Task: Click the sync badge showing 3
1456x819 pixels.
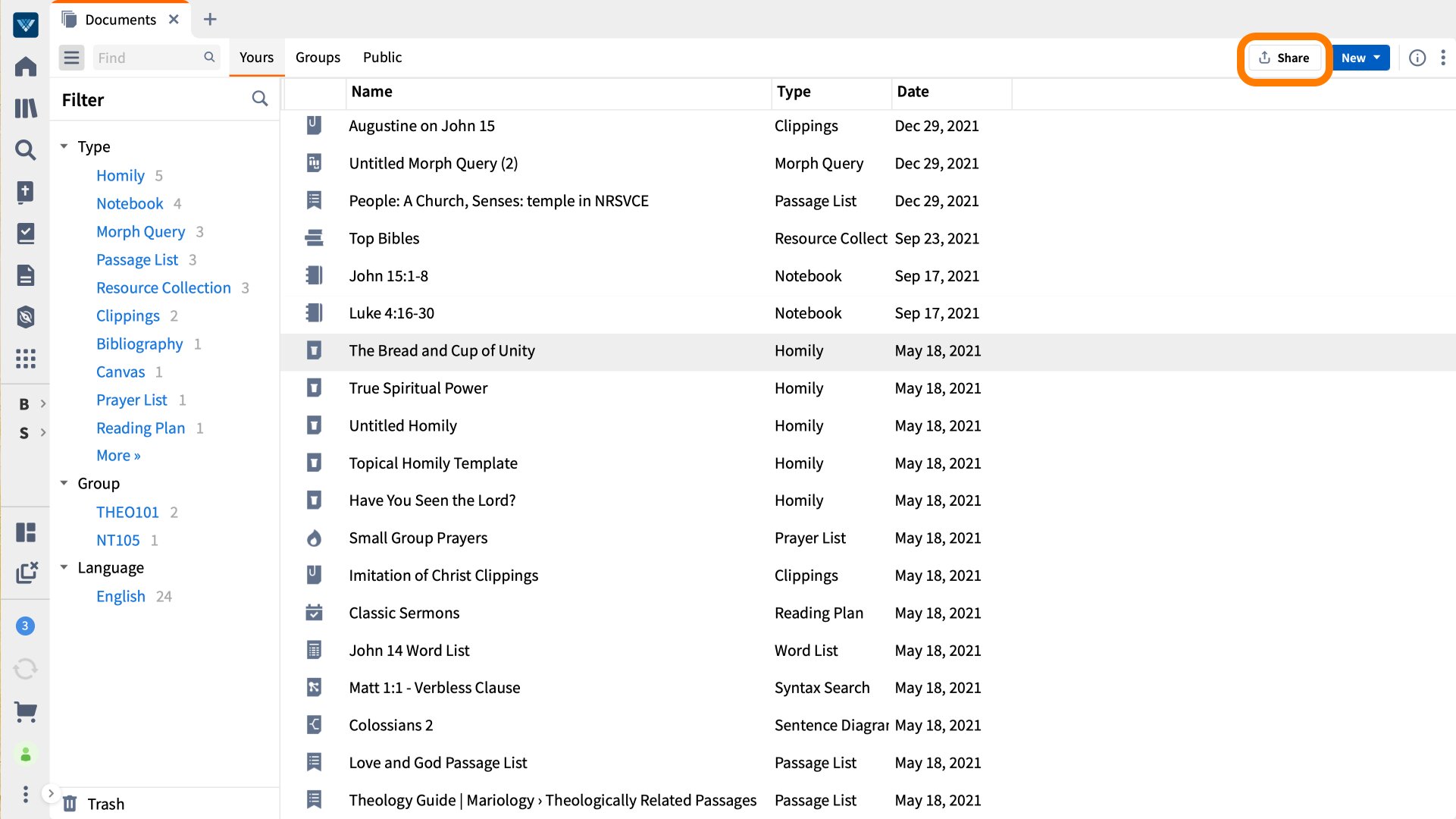Action: (26, 626)
